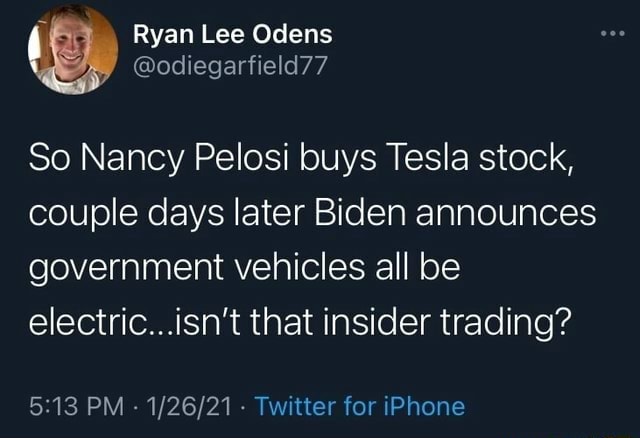Click the @odiegarfield77 handle
The image size is (640, 438).
pos(227,67)
